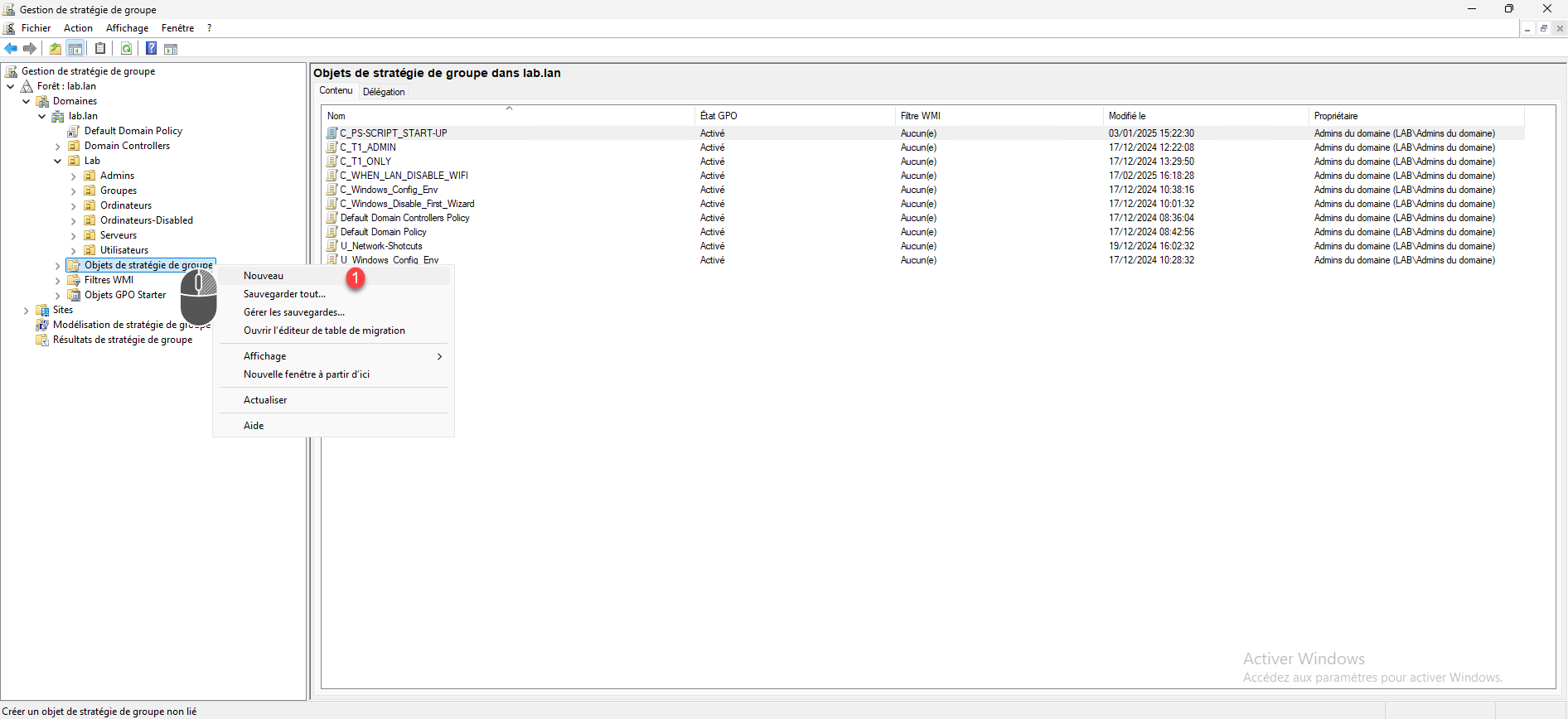The width and height of the screenshot is (1568, 719).
Task: Open the Action menu in menu bar
Action: (x=78, y=28)
